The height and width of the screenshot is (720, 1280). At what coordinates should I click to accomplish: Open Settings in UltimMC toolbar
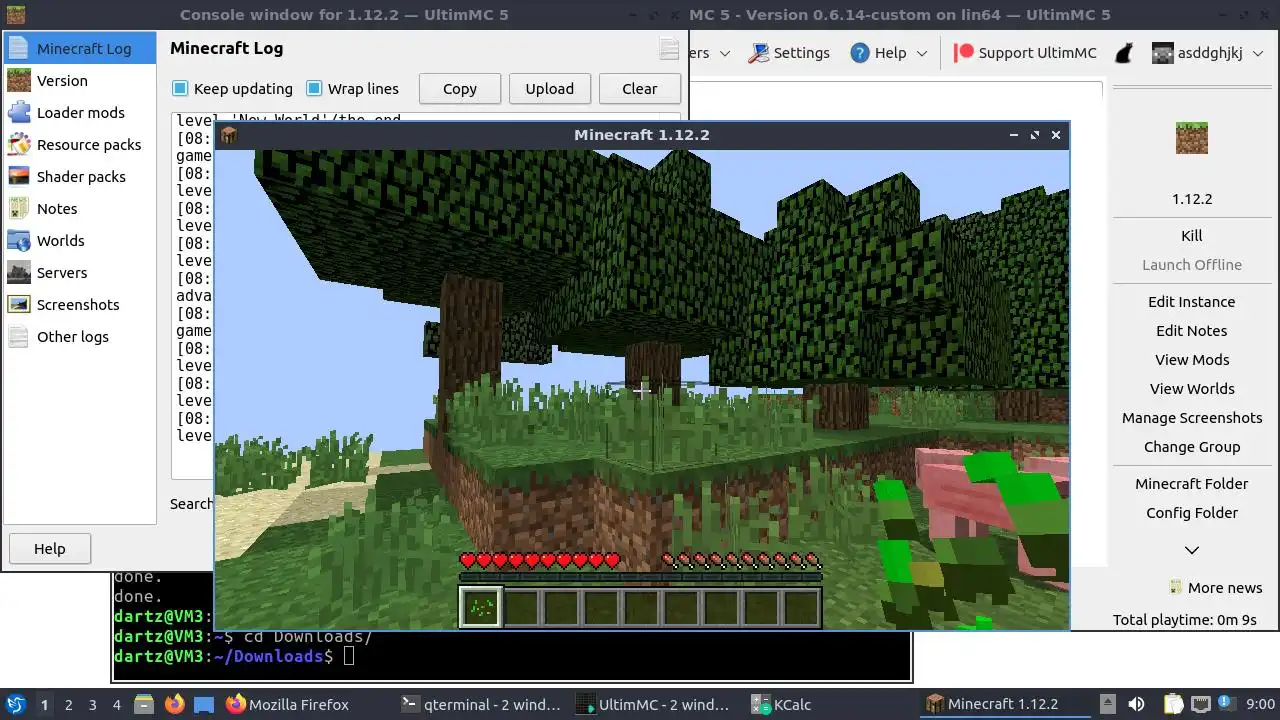pyautogui.click(x=789, y=53)
